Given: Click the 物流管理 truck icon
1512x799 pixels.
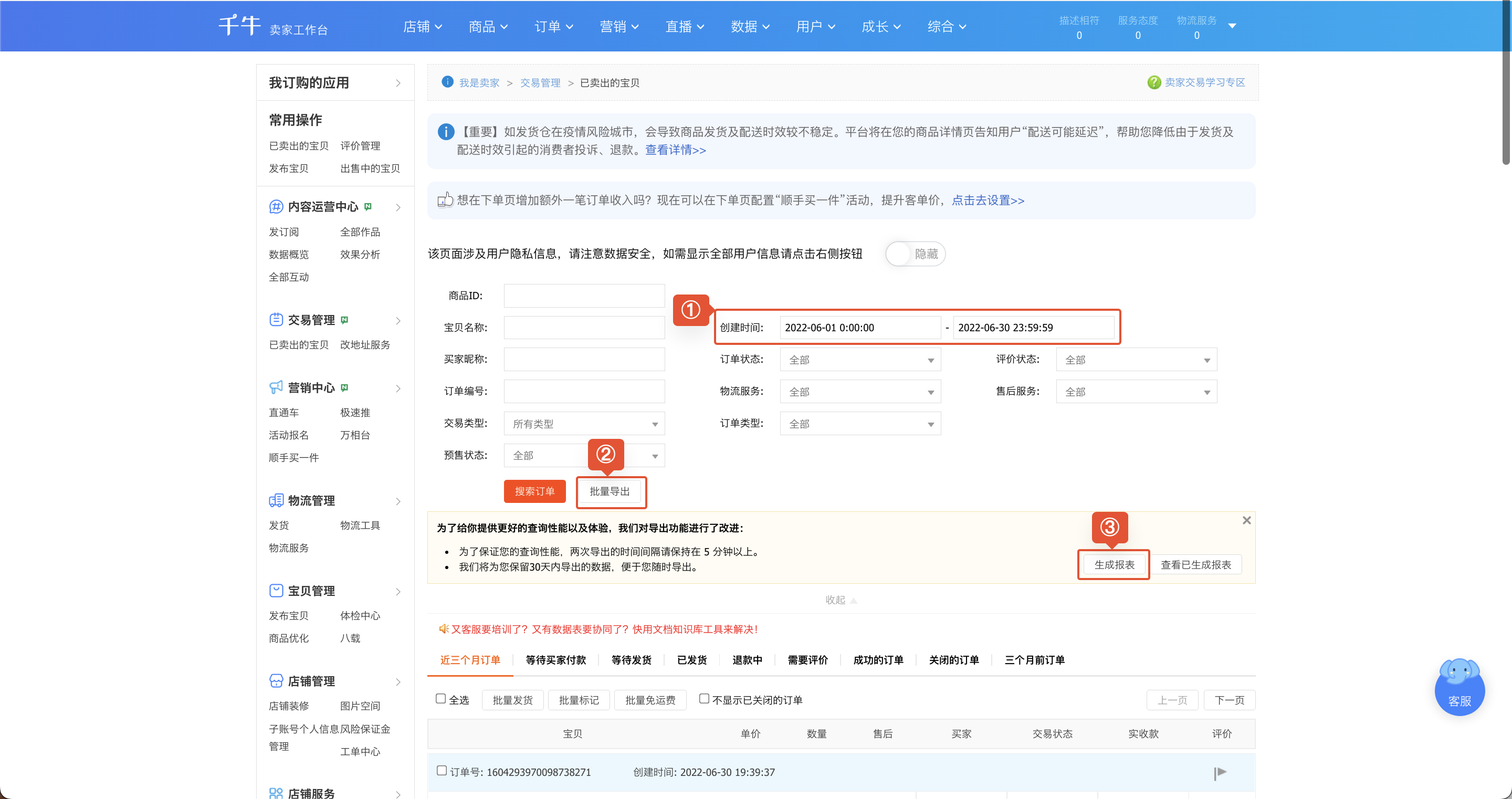Looking at the screenshot, I should (x=276, y=501).
